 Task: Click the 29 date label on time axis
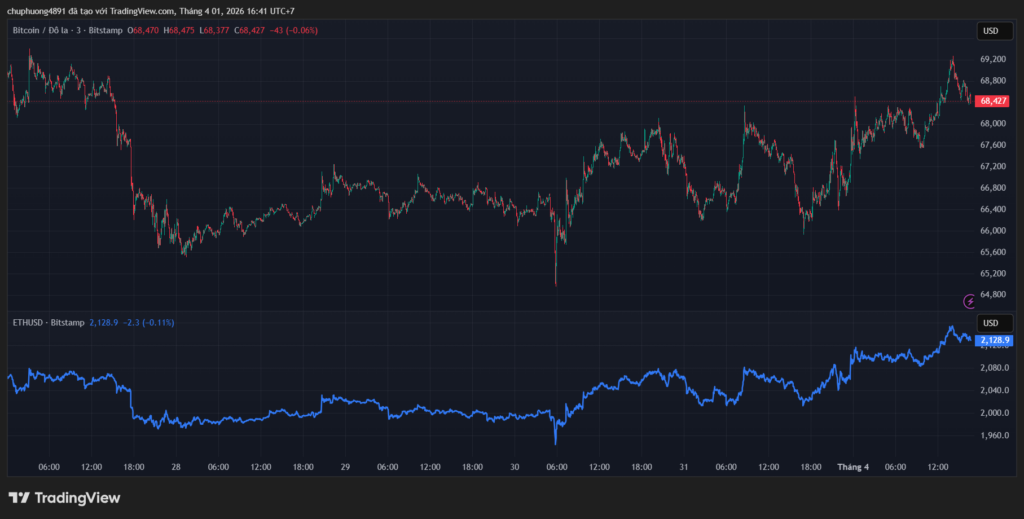[x=345, y=467]
